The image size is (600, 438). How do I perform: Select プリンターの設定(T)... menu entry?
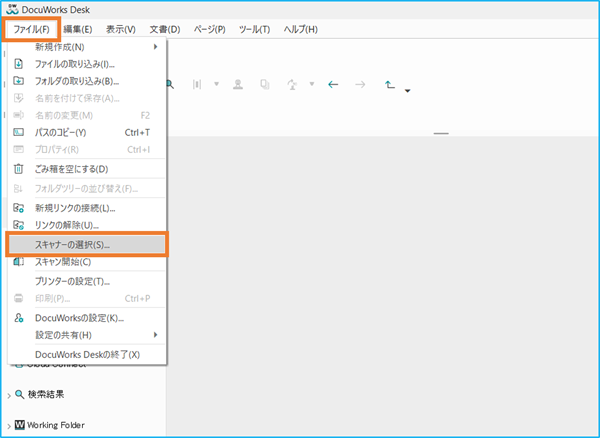click(72, 281)
